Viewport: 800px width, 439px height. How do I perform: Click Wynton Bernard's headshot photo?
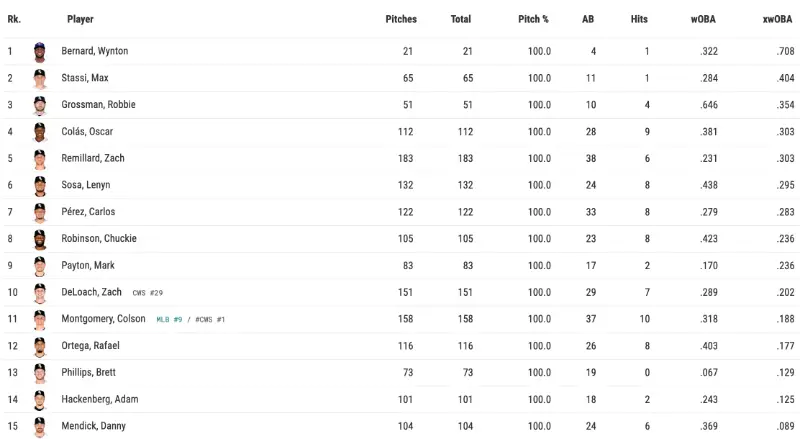[40, 51]
